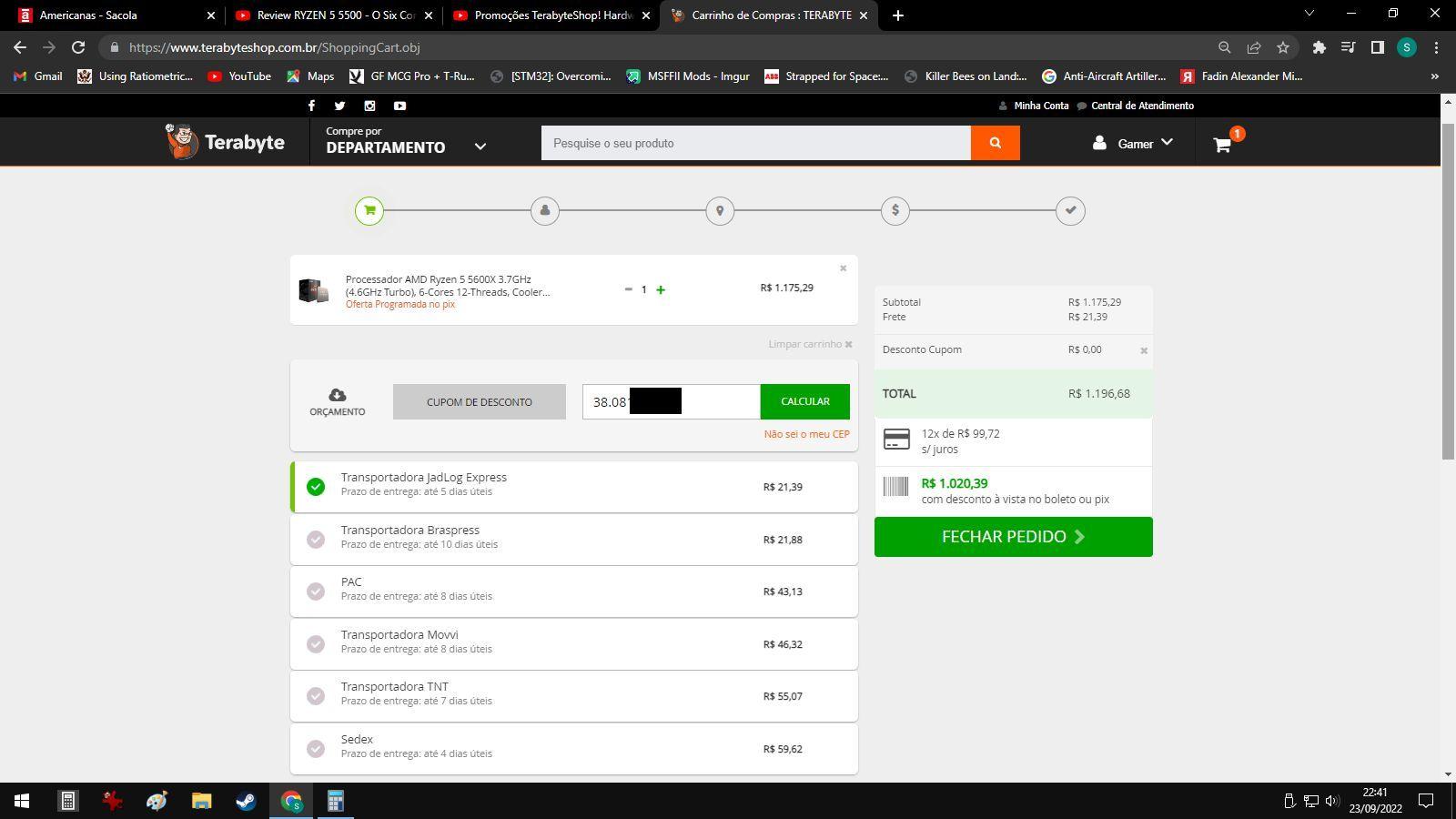The width and height of the screenshot is (1456, 819).
Task: Open Windows notification center
Action: pos(1426,801)
